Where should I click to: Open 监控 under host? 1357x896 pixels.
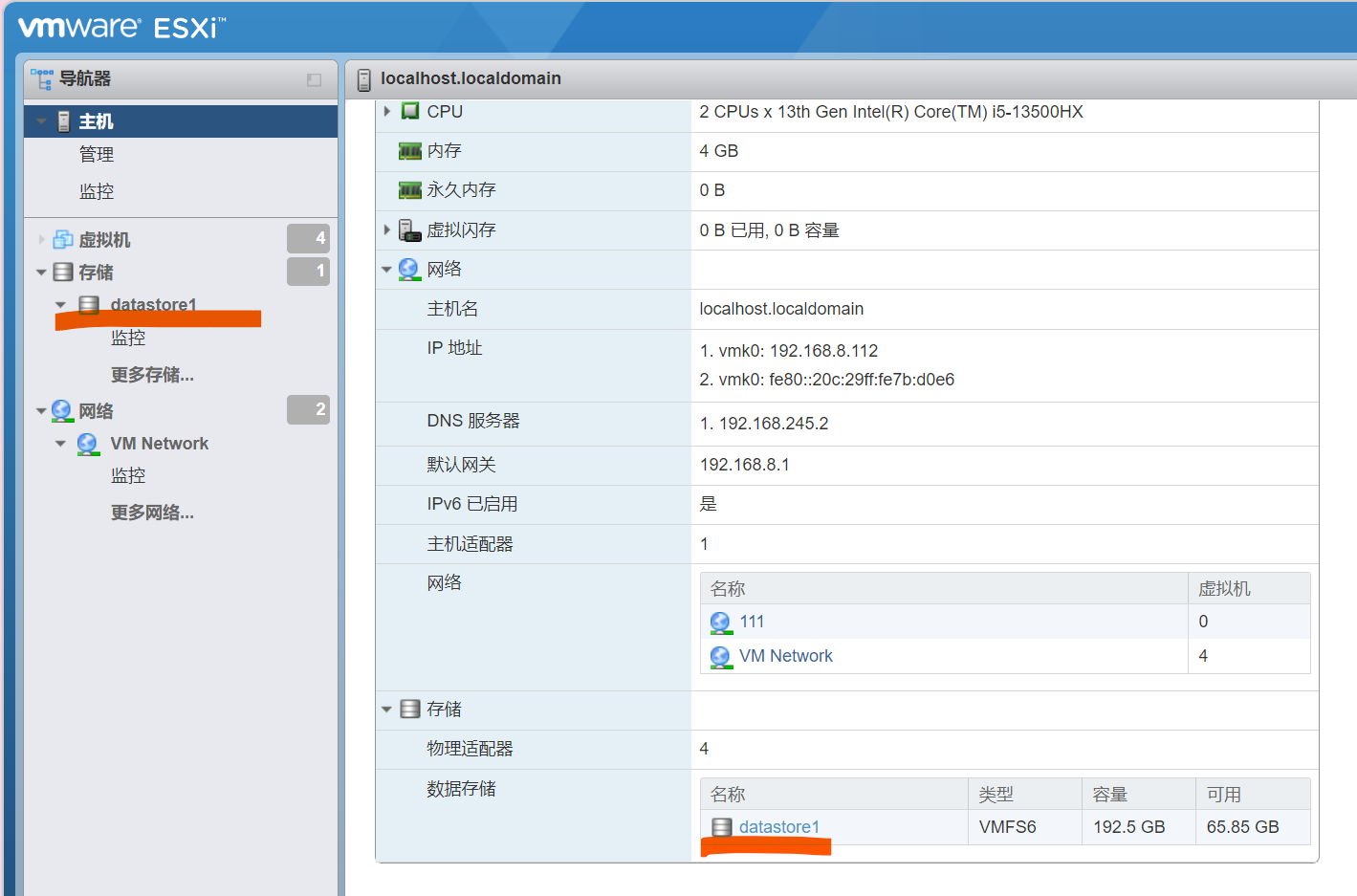click(x=97, y=191)
